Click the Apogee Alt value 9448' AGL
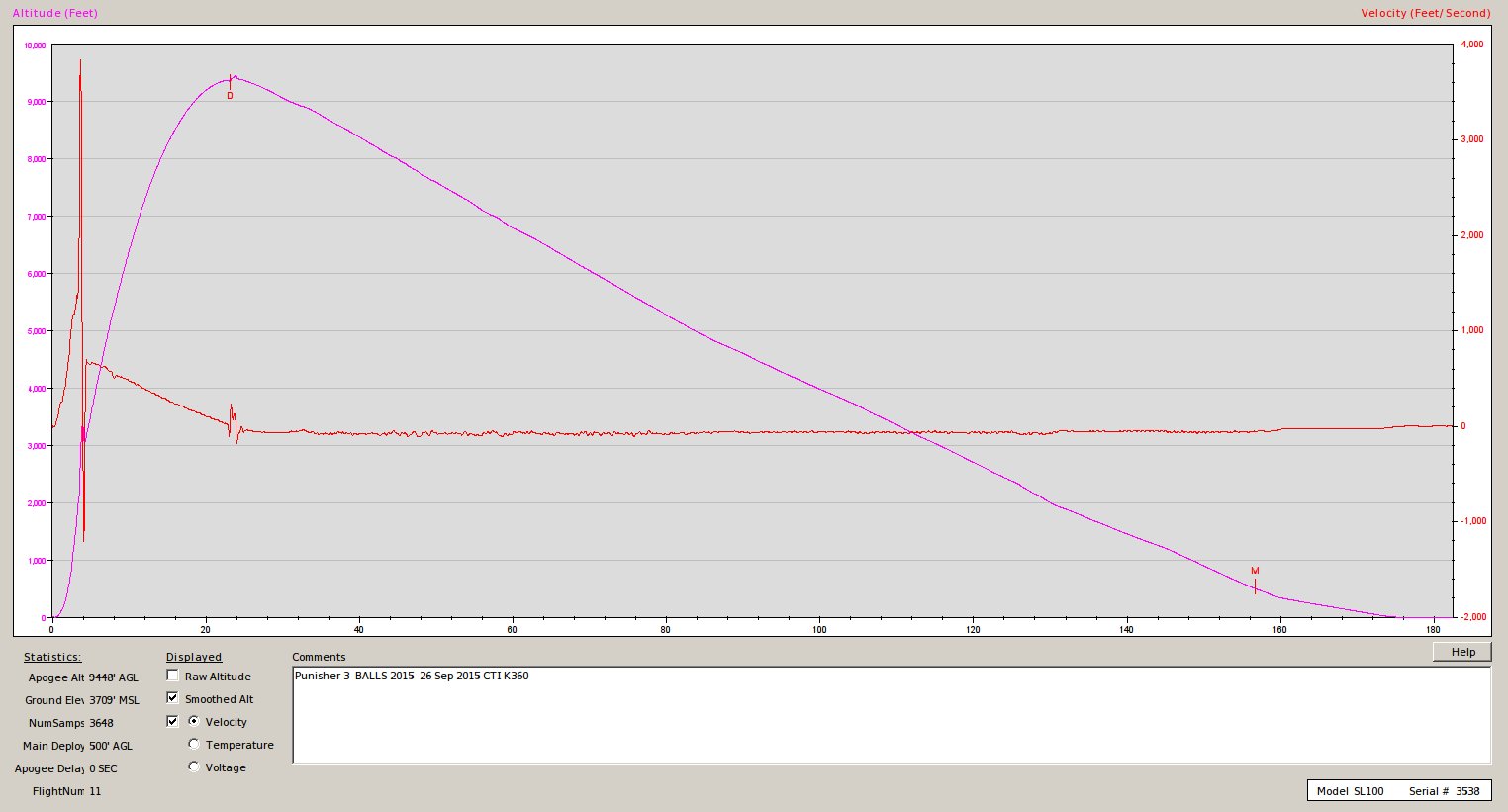The image size is (1508, 812). click(x=114, y=677)
